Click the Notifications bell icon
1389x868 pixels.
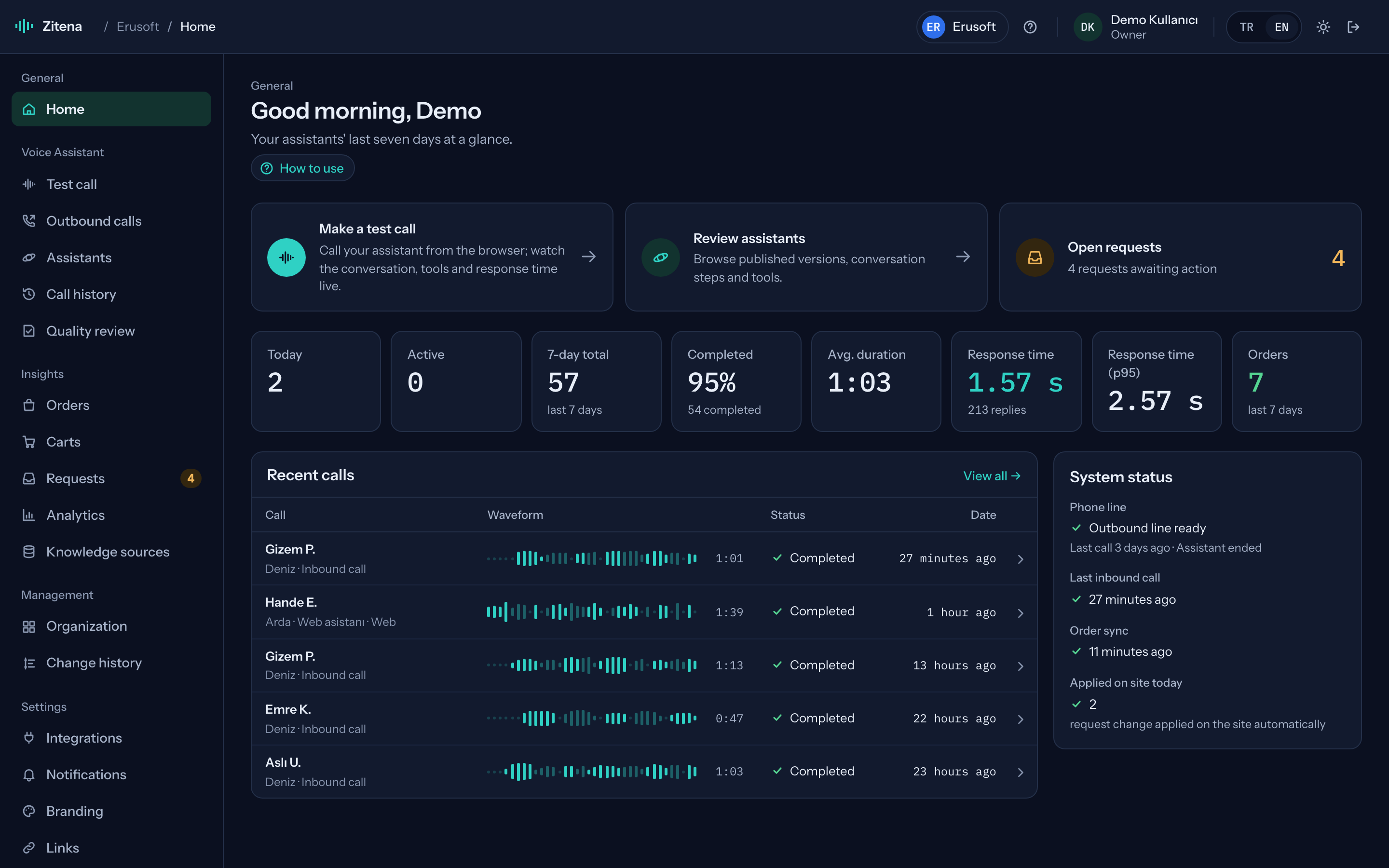click(x=29, y=775)
